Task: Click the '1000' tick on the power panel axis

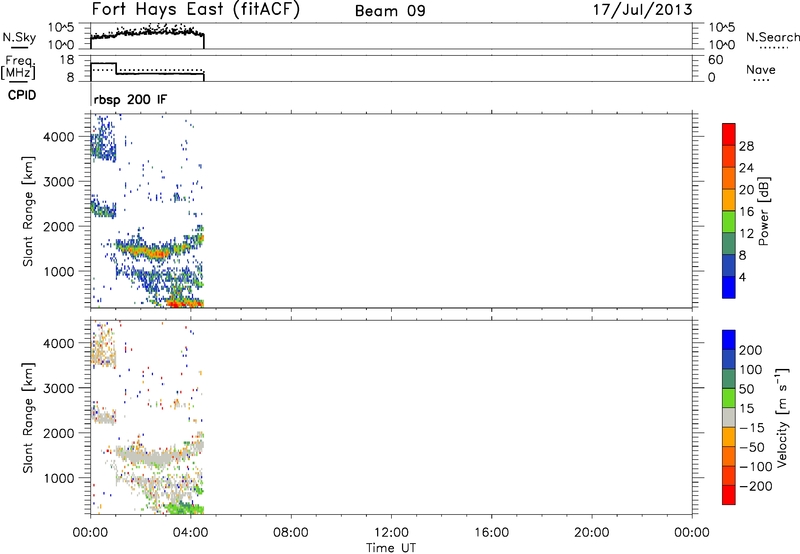Action: [x=59, y=271]
